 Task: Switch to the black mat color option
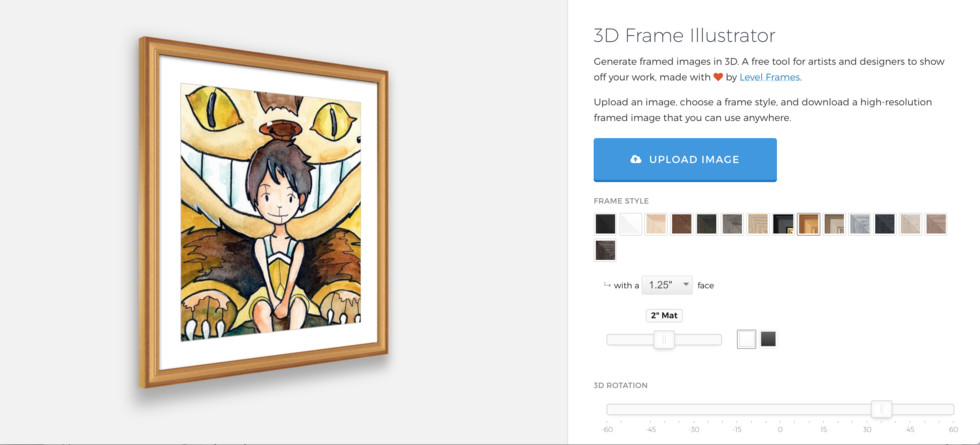click(x=768, y=339)
